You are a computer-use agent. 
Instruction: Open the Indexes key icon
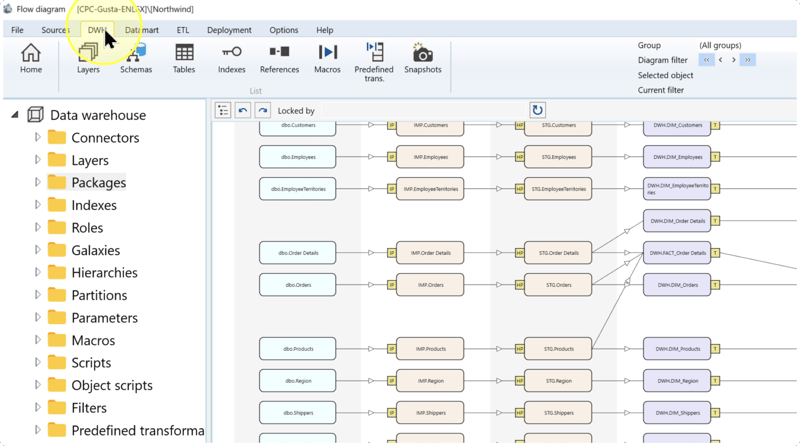point(232,58)
